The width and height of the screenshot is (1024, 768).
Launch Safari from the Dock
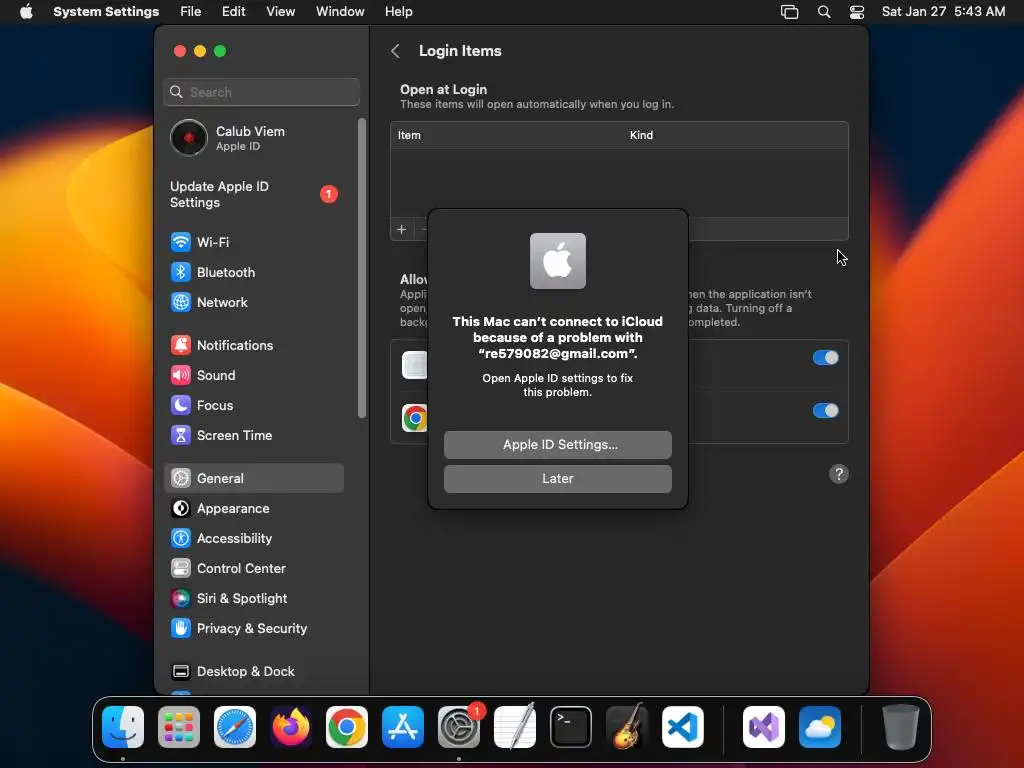(x=235, y=727)
